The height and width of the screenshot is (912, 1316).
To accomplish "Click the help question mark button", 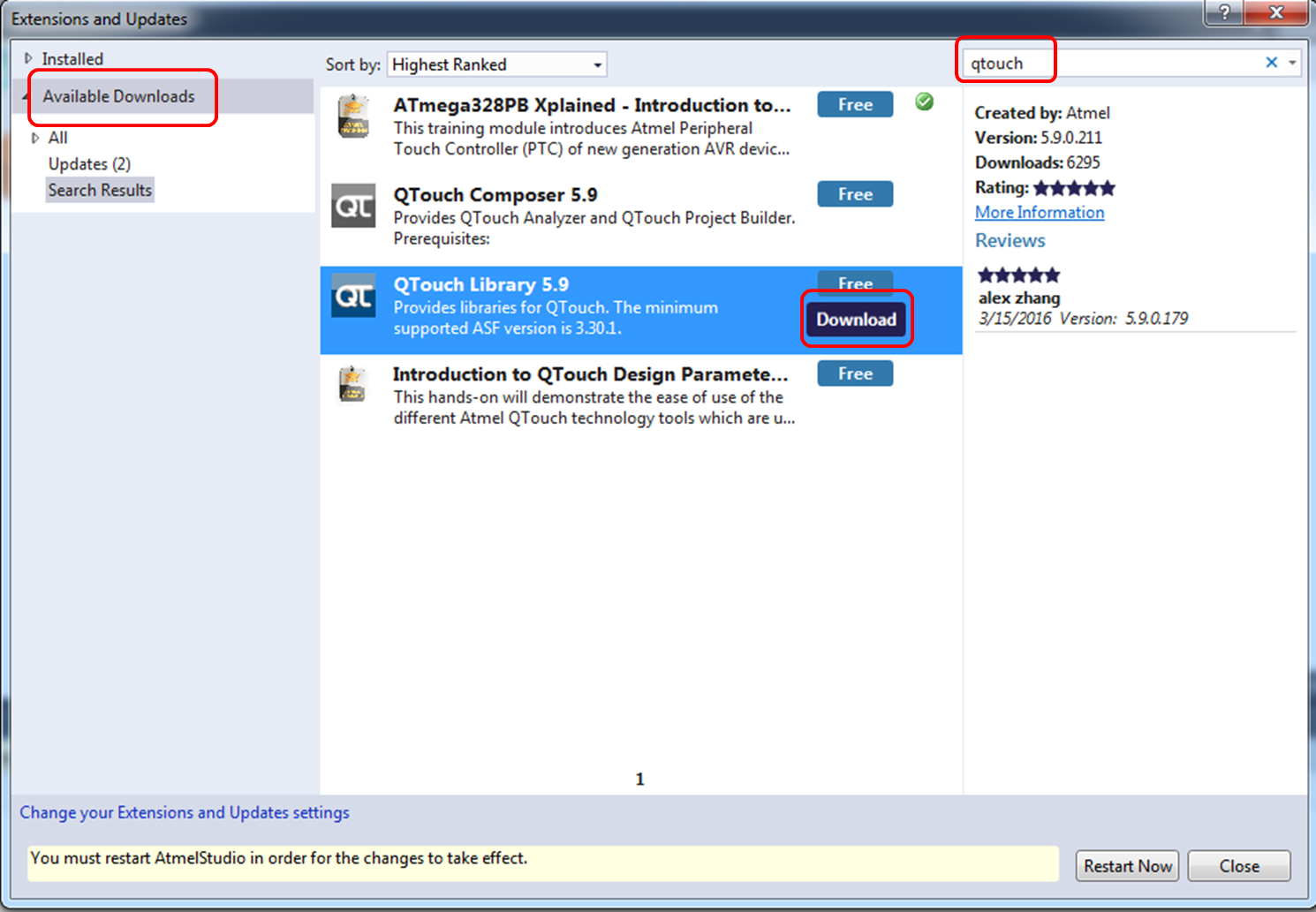I will pos(1224,13).
